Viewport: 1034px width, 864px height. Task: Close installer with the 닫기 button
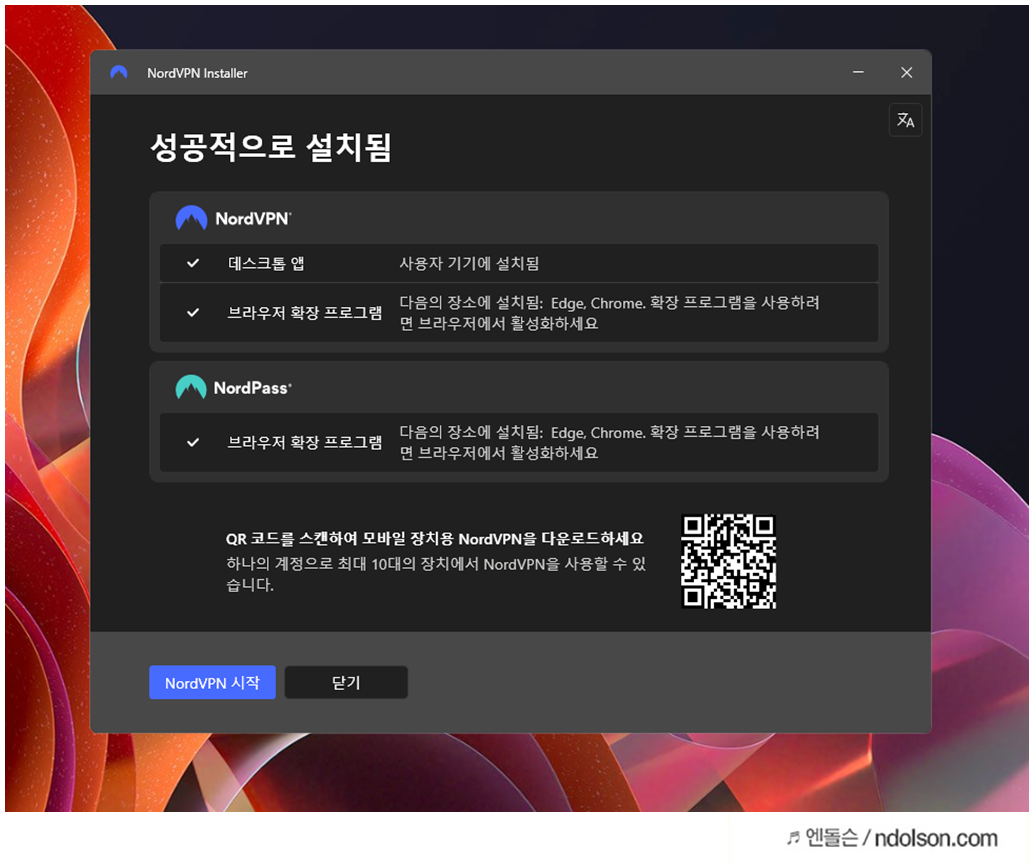[346, 683]
